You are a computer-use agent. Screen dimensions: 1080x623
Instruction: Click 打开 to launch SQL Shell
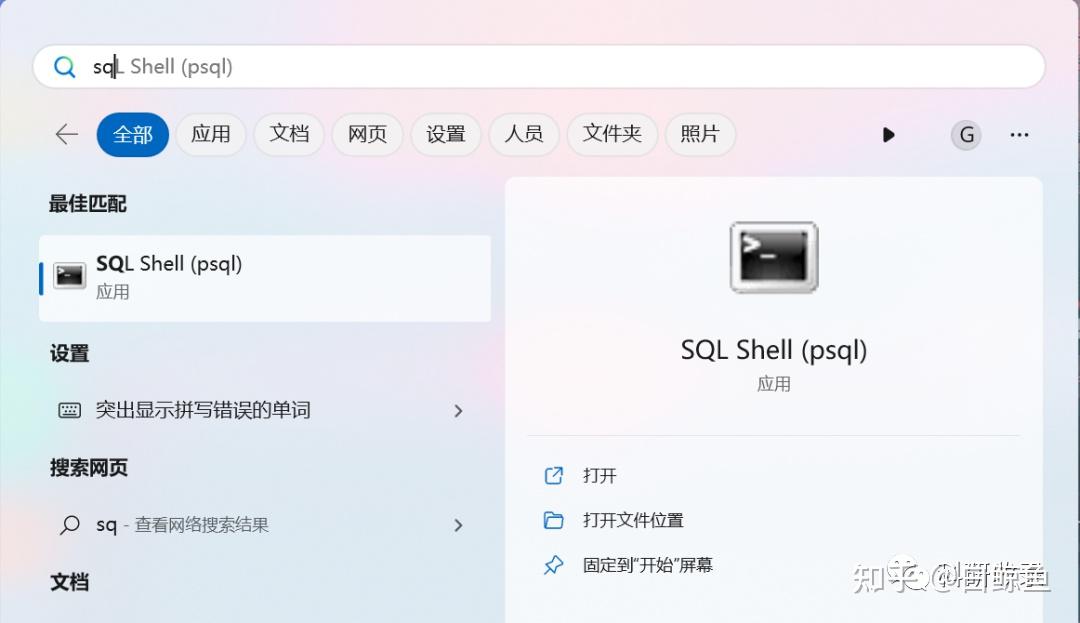pyautogui.click(x=600, y=476)
